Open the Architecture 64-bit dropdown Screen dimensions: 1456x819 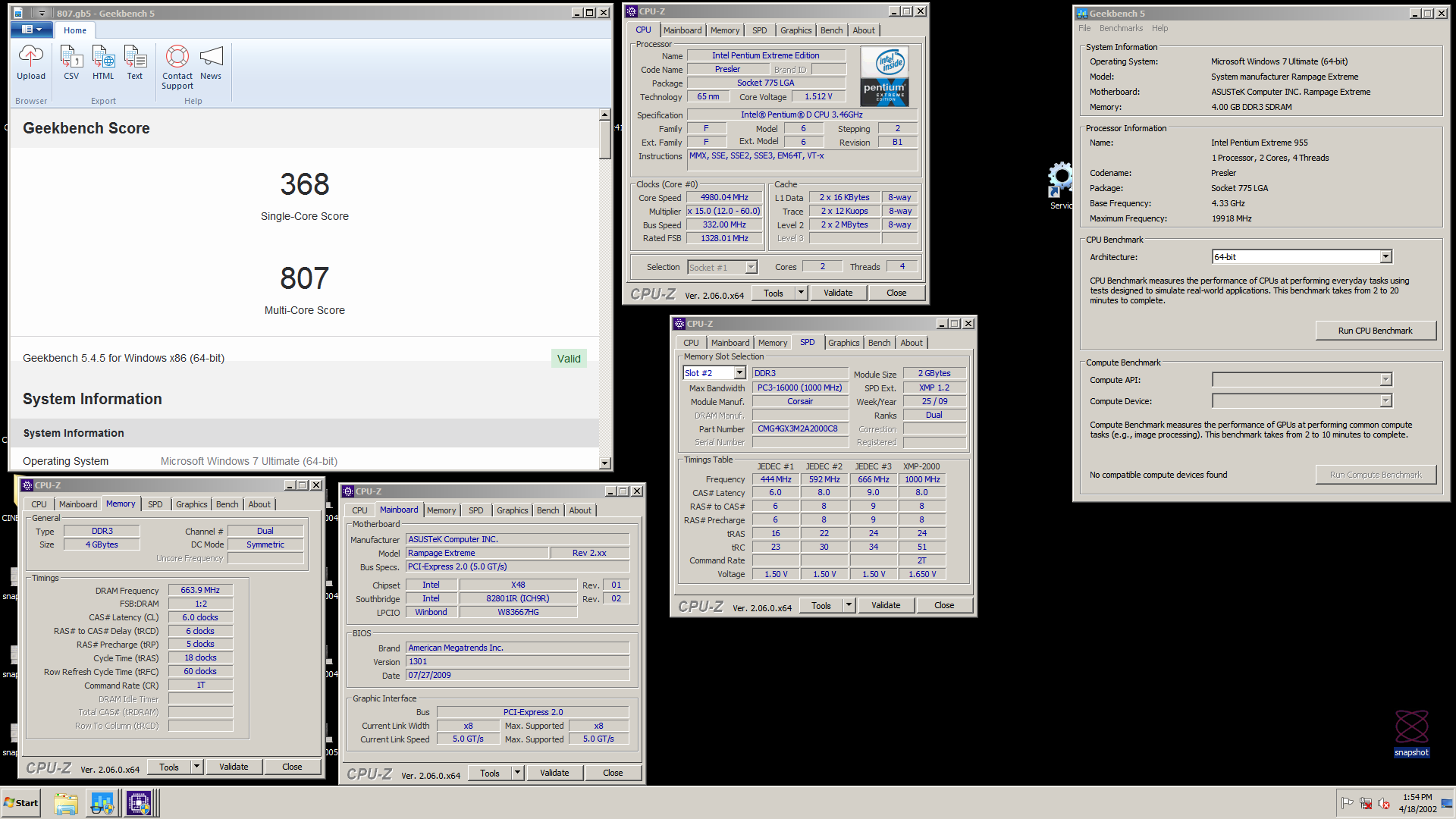pyautogui.click(x=1302, y=257)
